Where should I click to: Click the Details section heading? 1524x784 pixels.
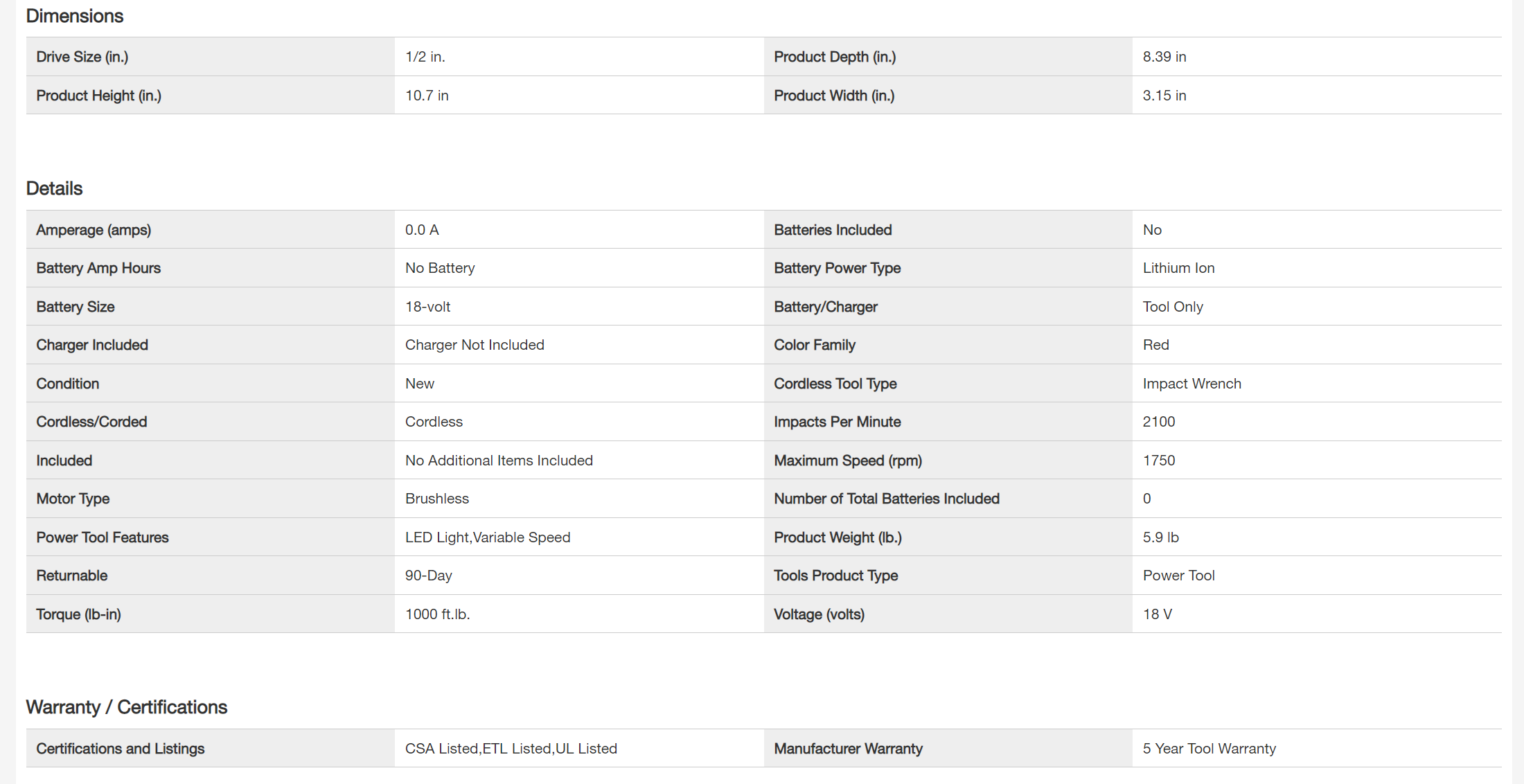pyautogui.click(x=54, y=188)
